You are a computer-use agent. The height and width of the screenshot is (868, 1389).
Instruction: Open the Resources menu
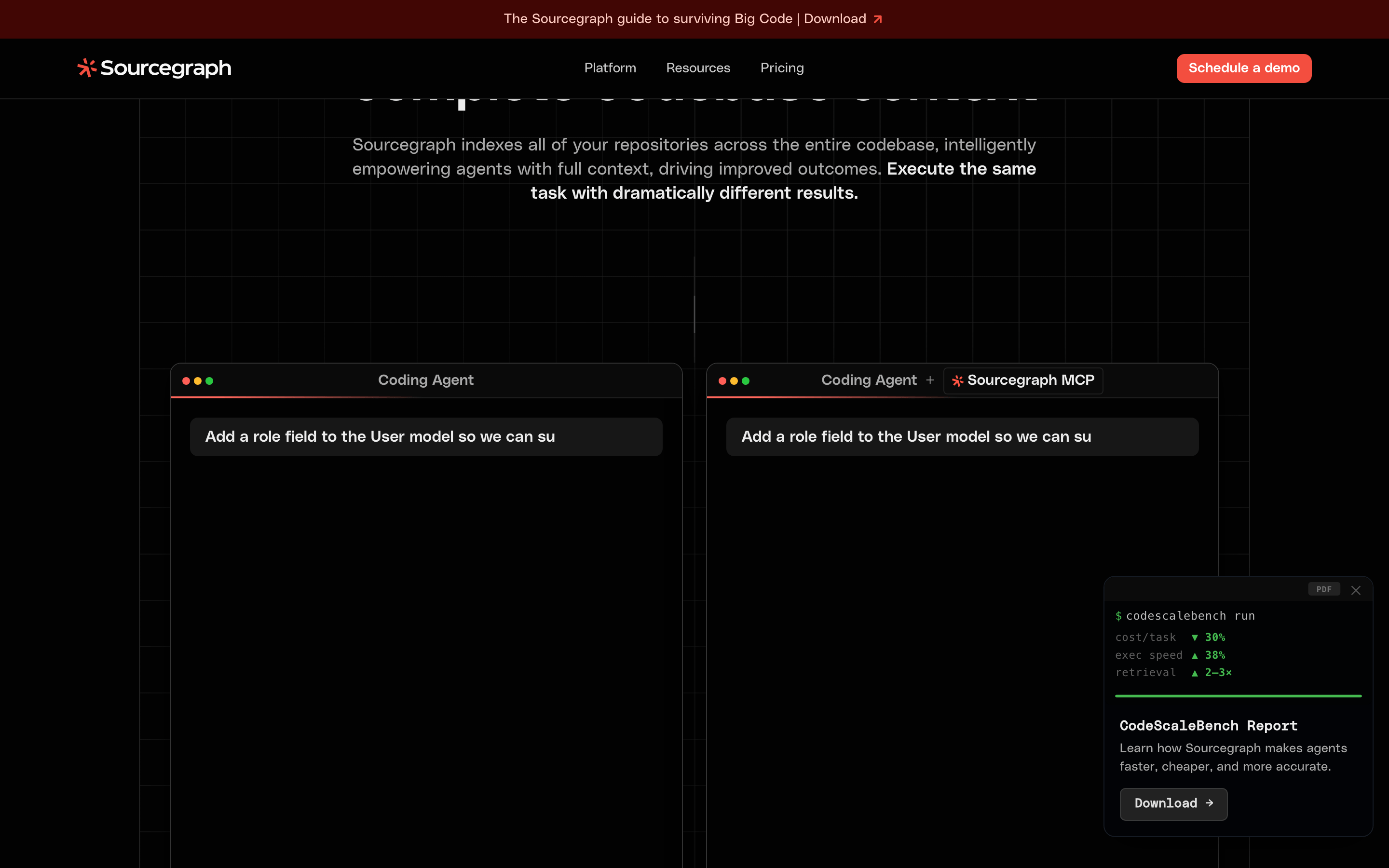point(698,68)
